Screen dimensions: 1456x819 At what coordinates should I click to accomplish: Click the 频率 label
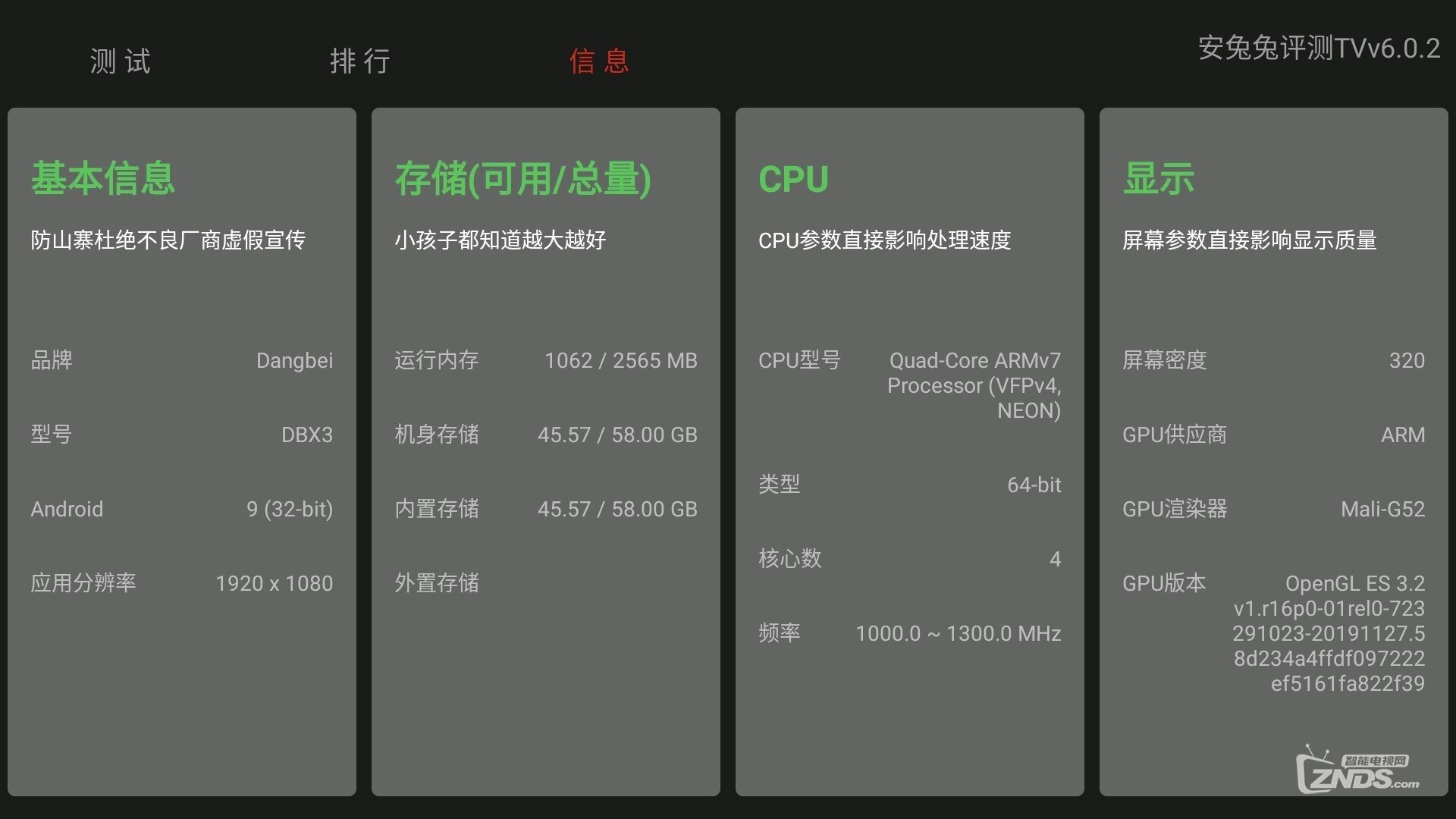coord(780,633)
